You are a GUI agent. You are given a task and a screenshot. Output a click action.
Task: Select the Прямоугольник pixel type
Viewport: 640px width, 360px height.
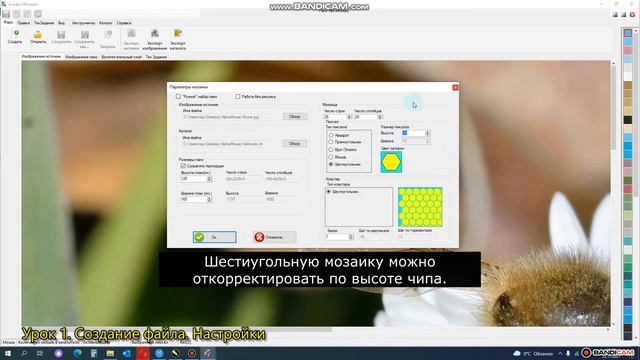tap(331, 142)
